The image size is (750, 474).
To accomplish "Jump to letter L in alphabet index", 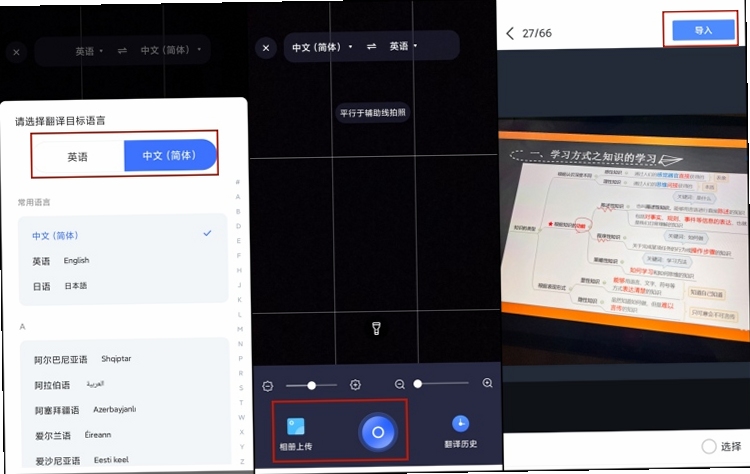I will pos(240,314).
